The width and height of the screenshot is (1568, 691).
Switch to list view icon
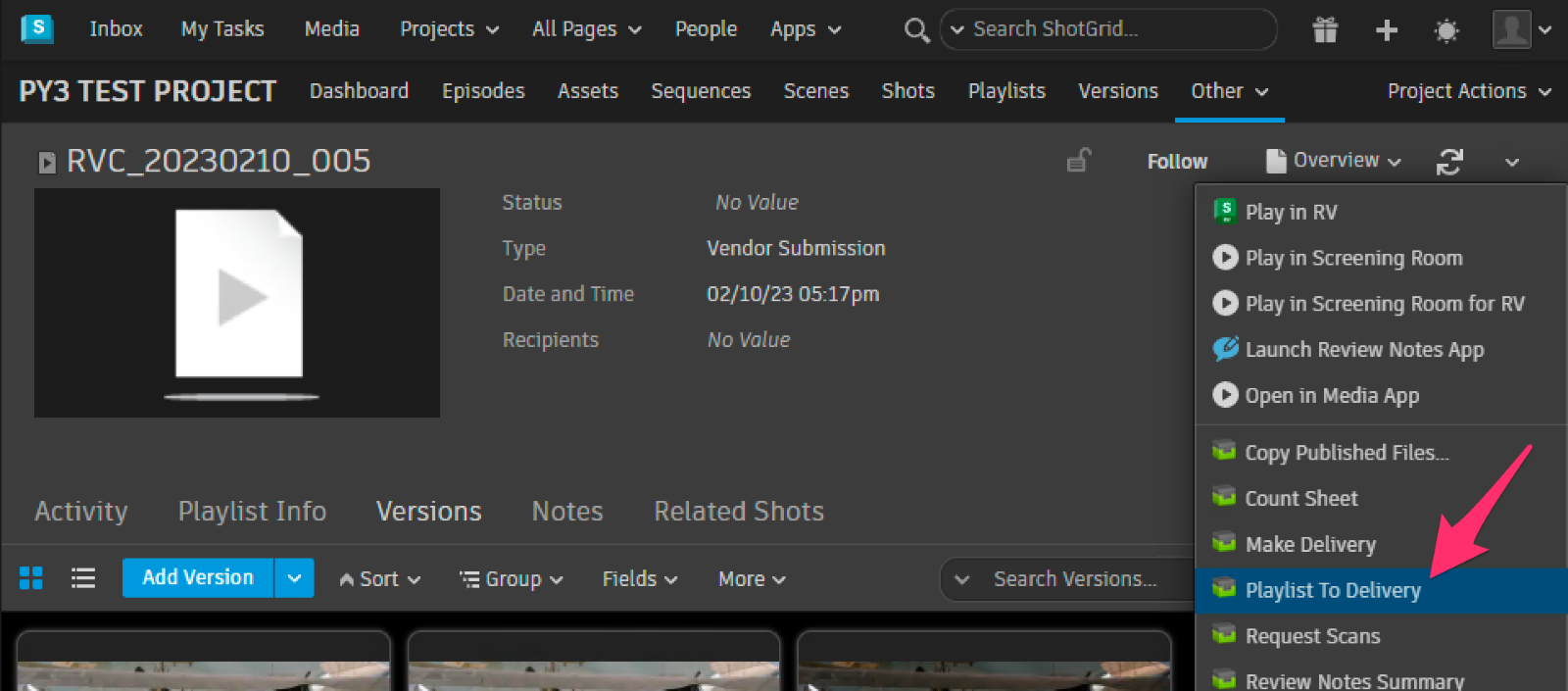[x=83, y=578]
